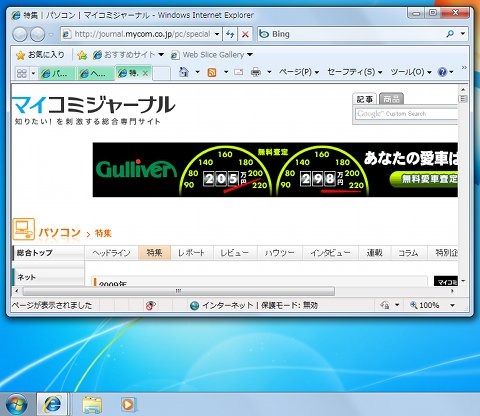
Task: Click the red Stop loading icon
Action: pyautogui.click(x=245, y=34)
